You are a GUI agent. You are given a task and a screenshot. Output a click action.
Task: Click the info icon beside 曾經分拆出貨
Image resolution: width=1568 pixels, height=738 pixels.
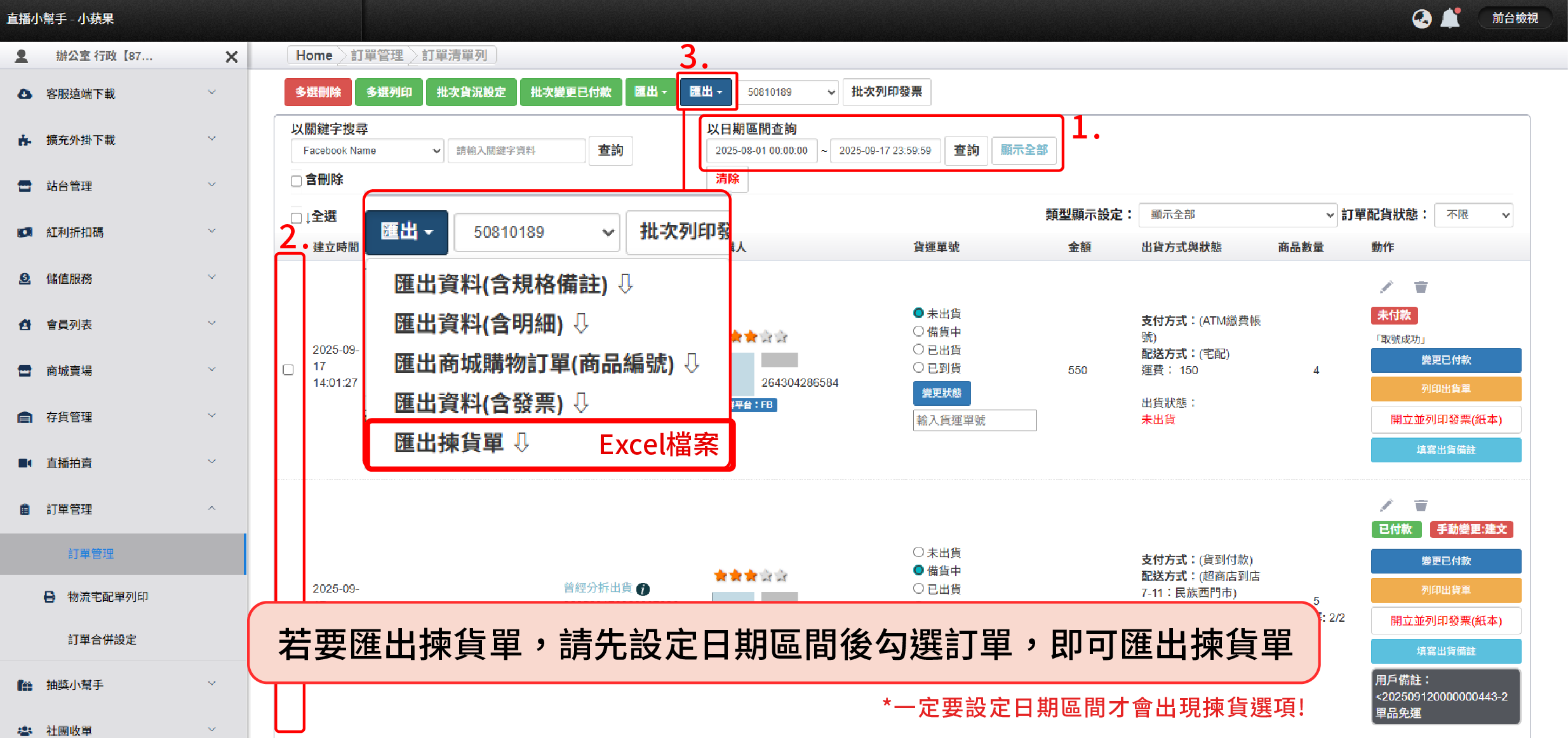pos(643,589)
